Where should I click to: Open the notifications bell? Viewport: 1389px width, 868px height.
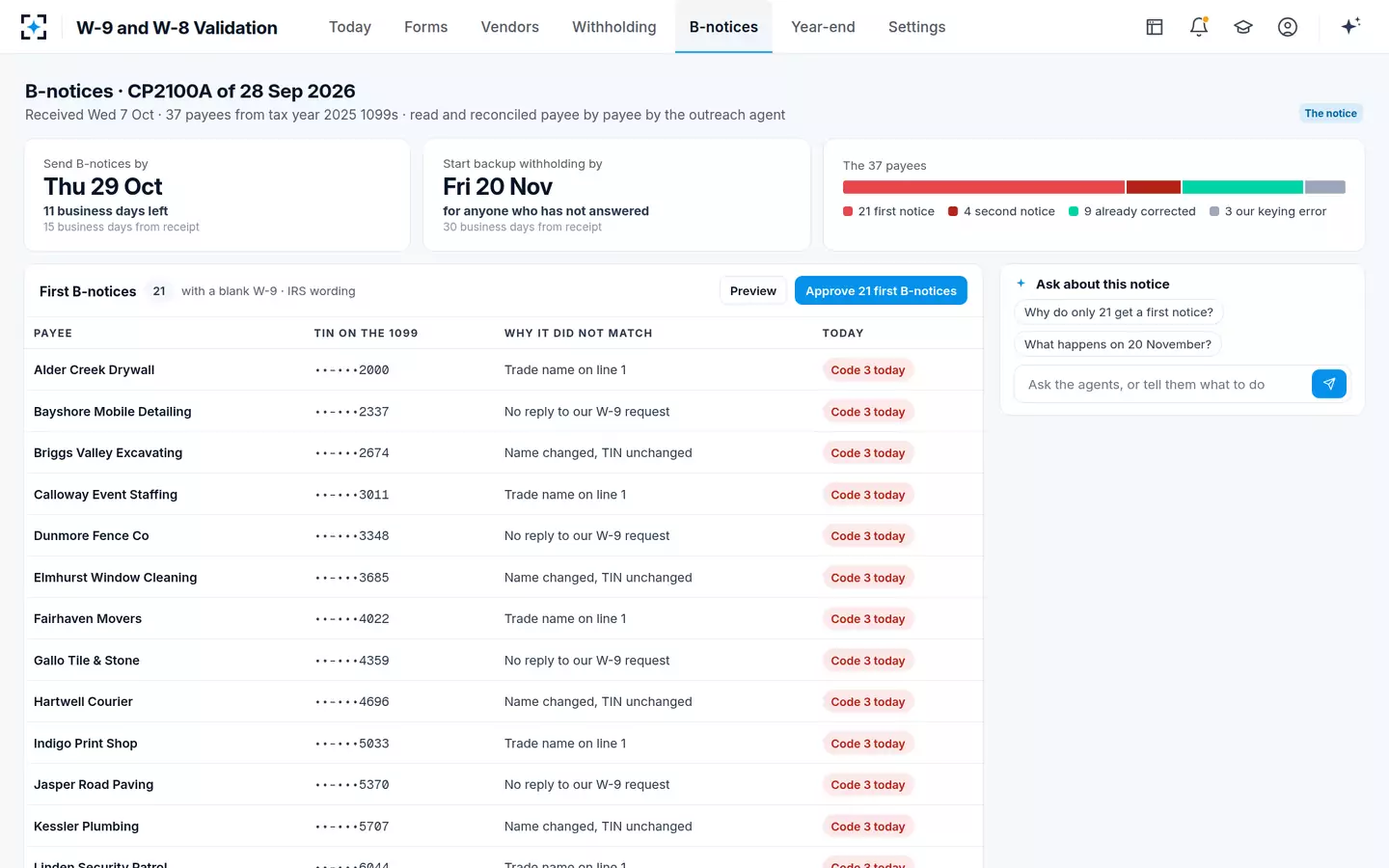[x=1199, y=27]
